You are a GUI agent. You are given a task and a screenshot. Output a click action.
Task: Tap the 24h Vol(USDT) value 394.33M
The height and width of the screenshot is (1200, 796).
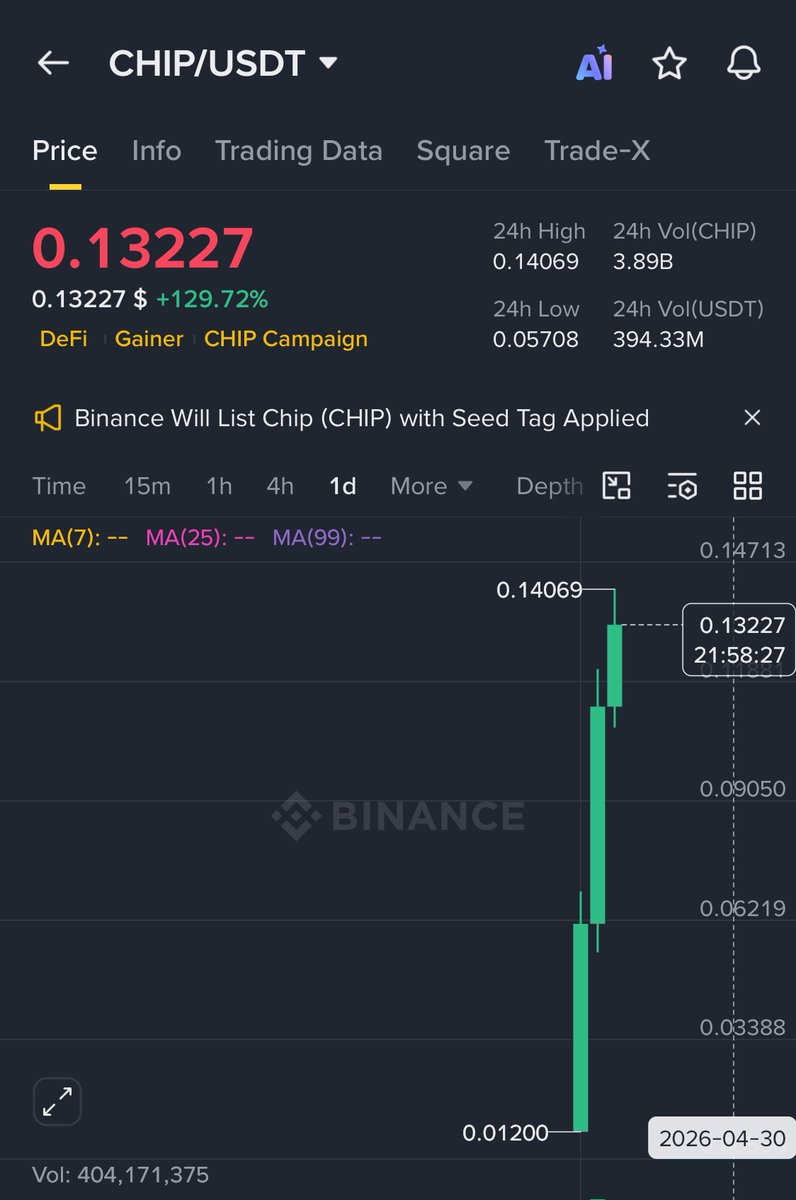click(x=658, y=340)
